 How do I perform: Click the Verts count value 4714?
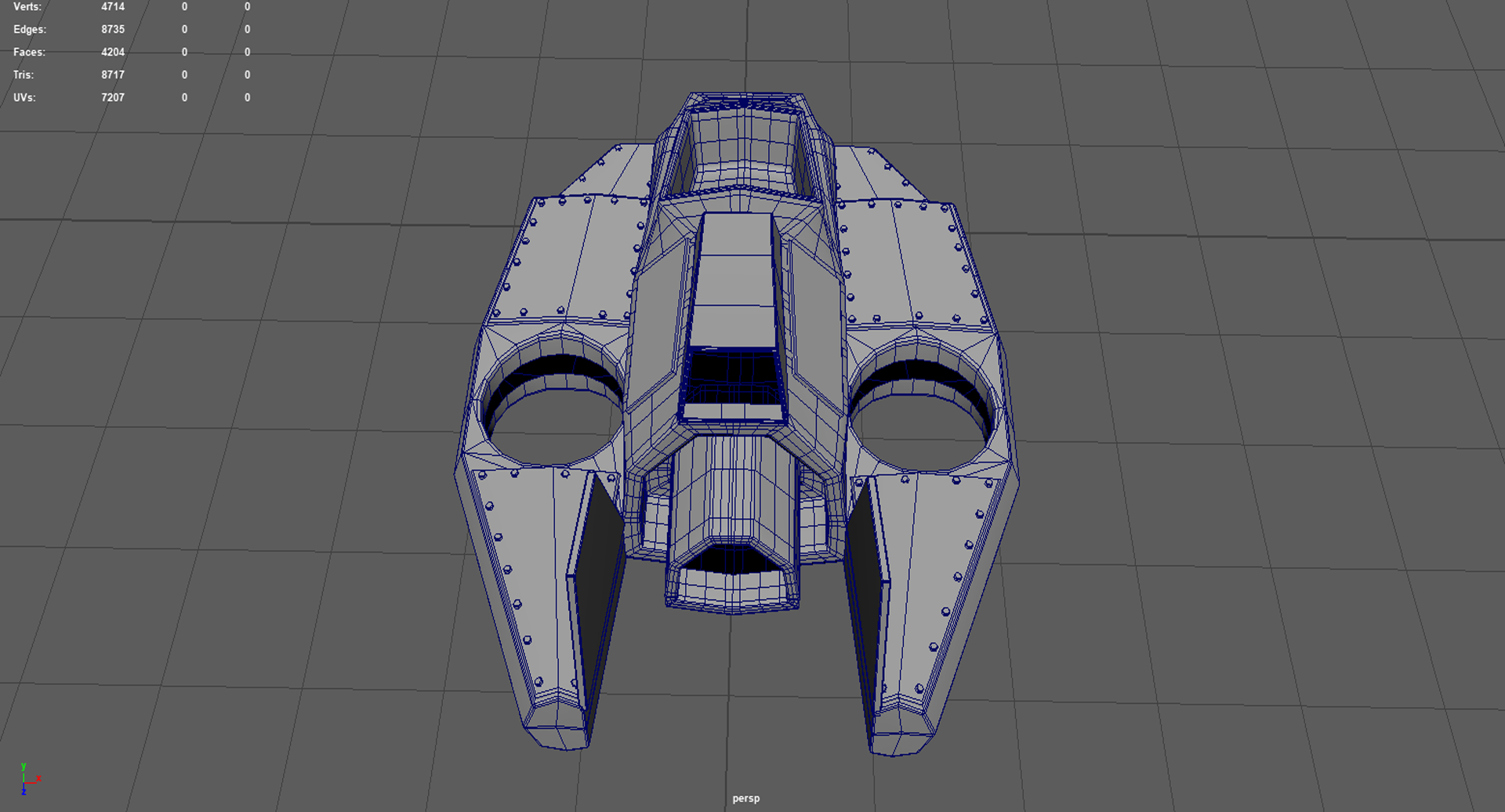[113, 6]
